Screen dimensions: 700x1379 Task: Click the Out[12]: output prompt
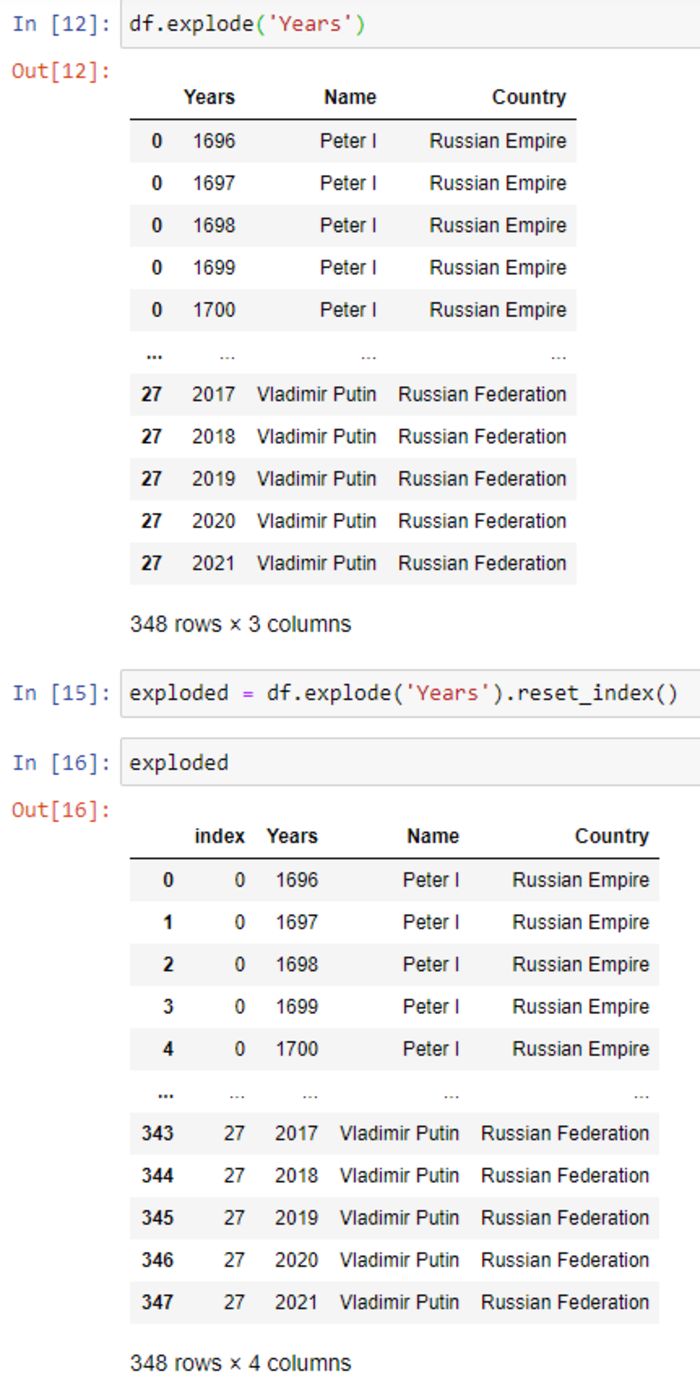coord(62,71)
